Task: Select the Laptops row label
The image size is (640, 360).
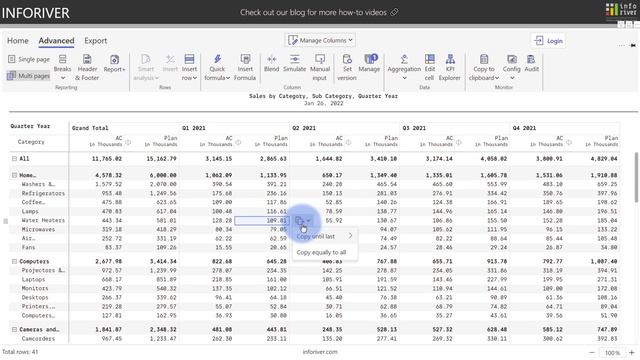Action: tap(33, 280)
